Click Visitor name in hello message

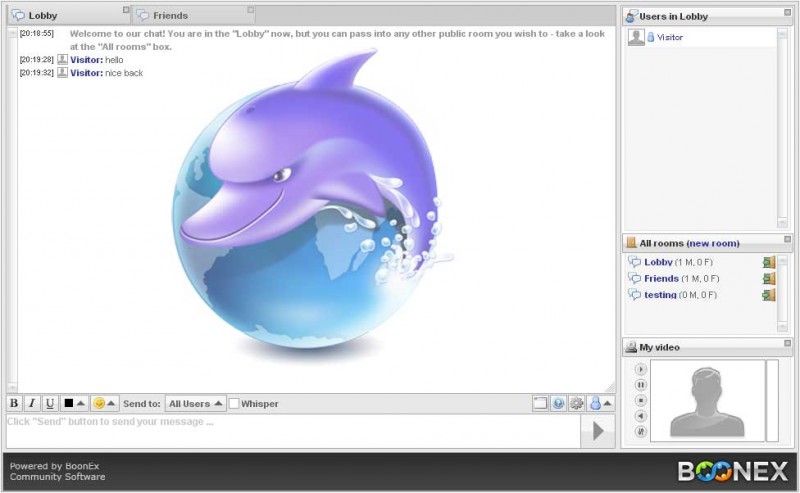click(87, 60)
